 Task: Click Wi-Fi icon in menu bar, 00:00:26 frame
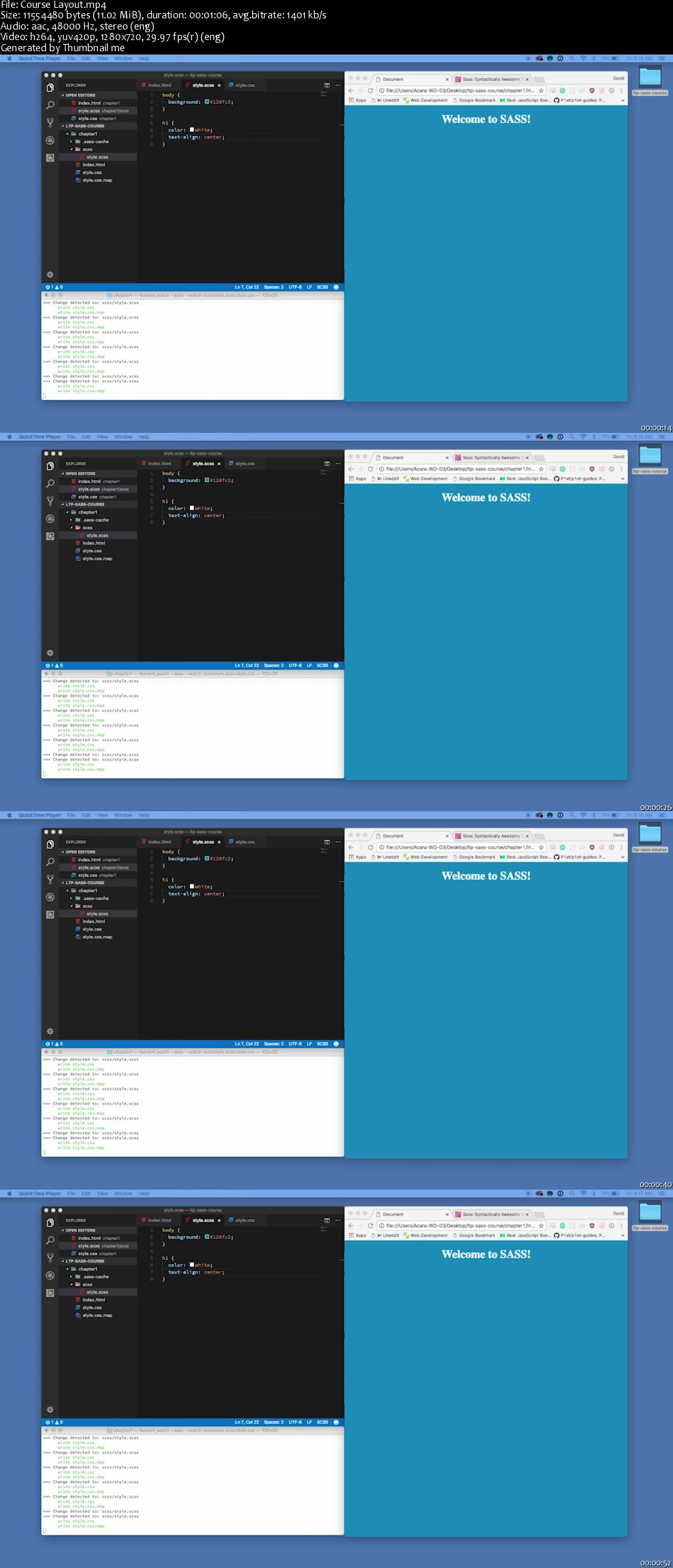pyautogui.click(x=583, y=437)
